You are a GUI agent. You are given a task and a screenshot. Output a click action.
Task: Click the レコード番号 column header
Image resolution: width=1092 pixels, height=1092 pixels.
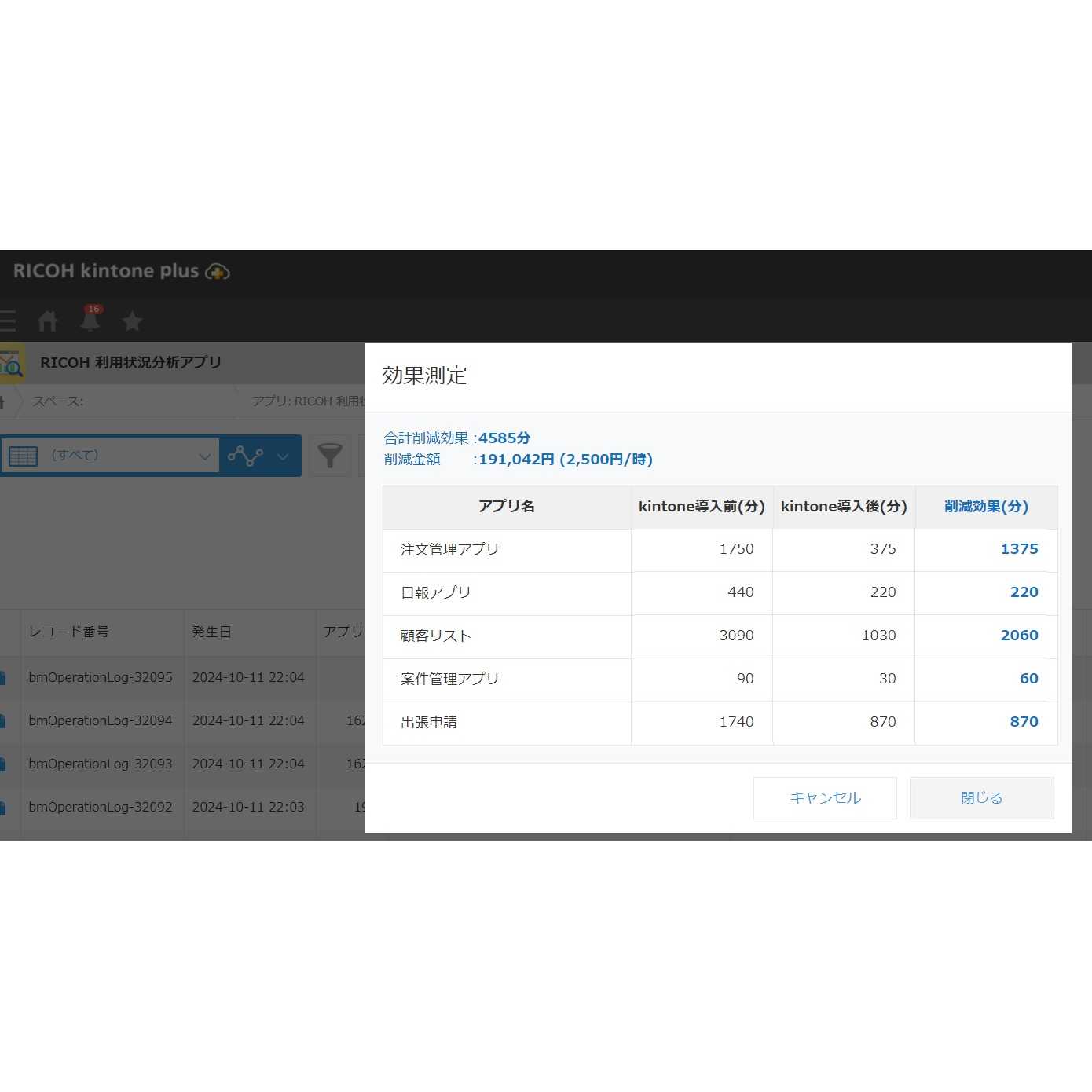[69, 632]
